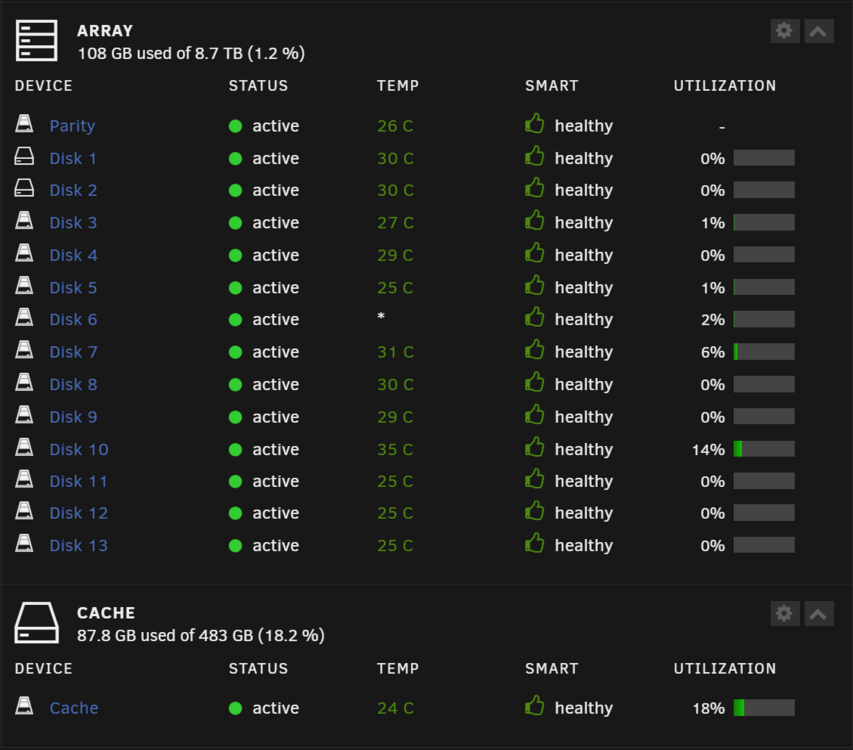The height and width of the screenshot is (750, 853).
Task: Collapse the Array section
Action: click(x=818, y=30)
